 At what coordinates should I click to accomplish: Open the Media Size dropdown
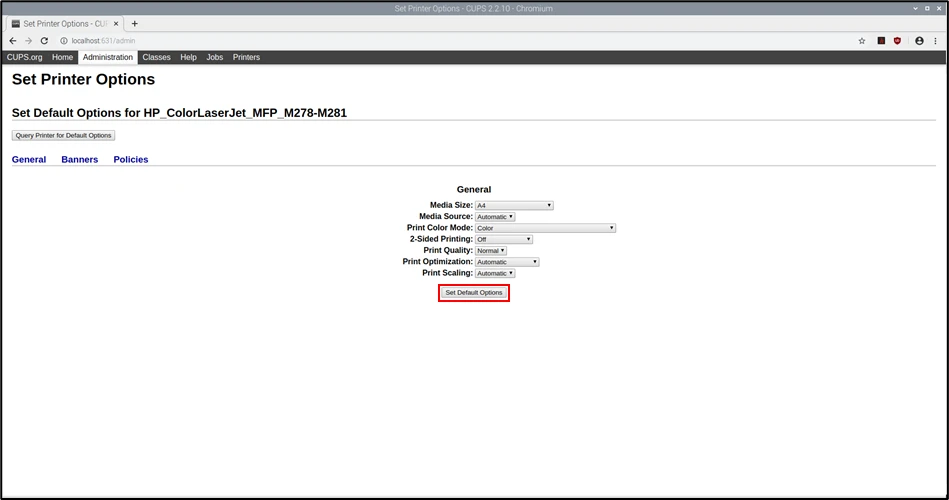(514, 205)
